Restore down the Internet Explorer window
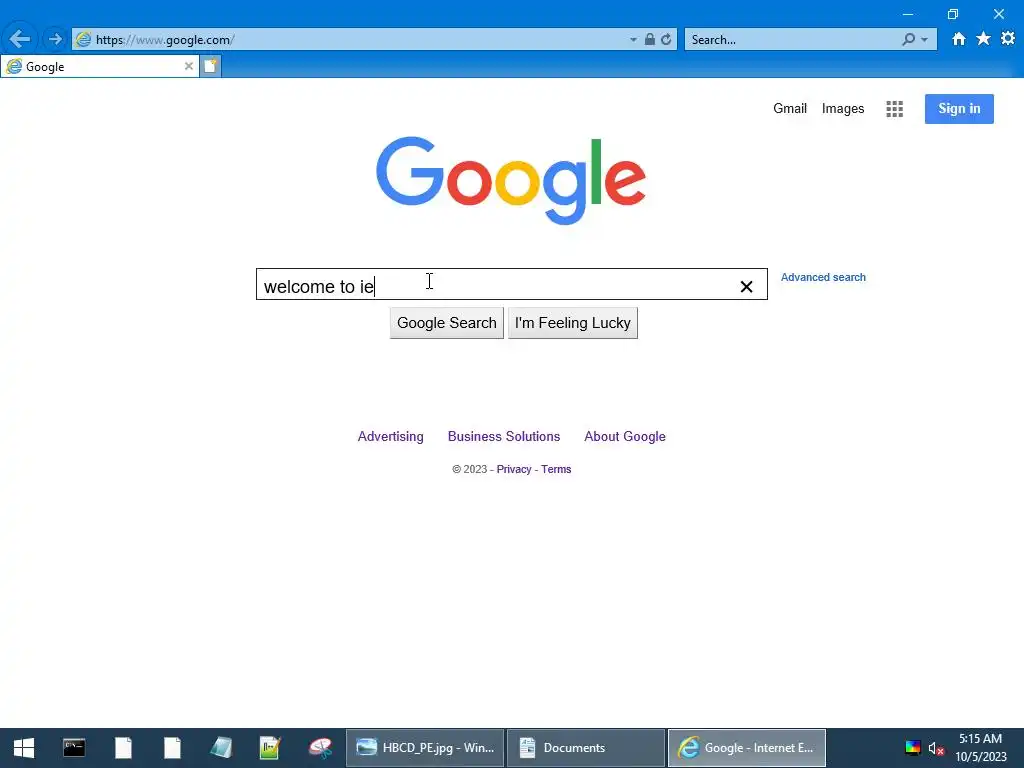Image resolution: width=1024 pixels, height=768 pixels. 953,14
